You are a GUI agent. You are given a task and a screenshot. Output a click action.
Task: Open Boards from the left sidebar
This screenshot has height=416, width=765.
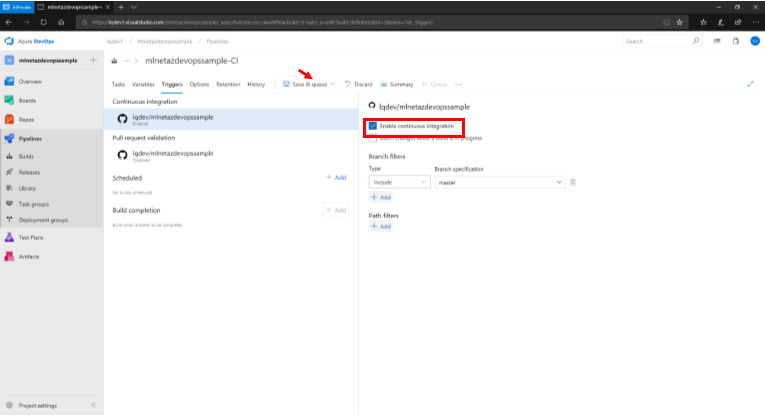click(29, 100)
